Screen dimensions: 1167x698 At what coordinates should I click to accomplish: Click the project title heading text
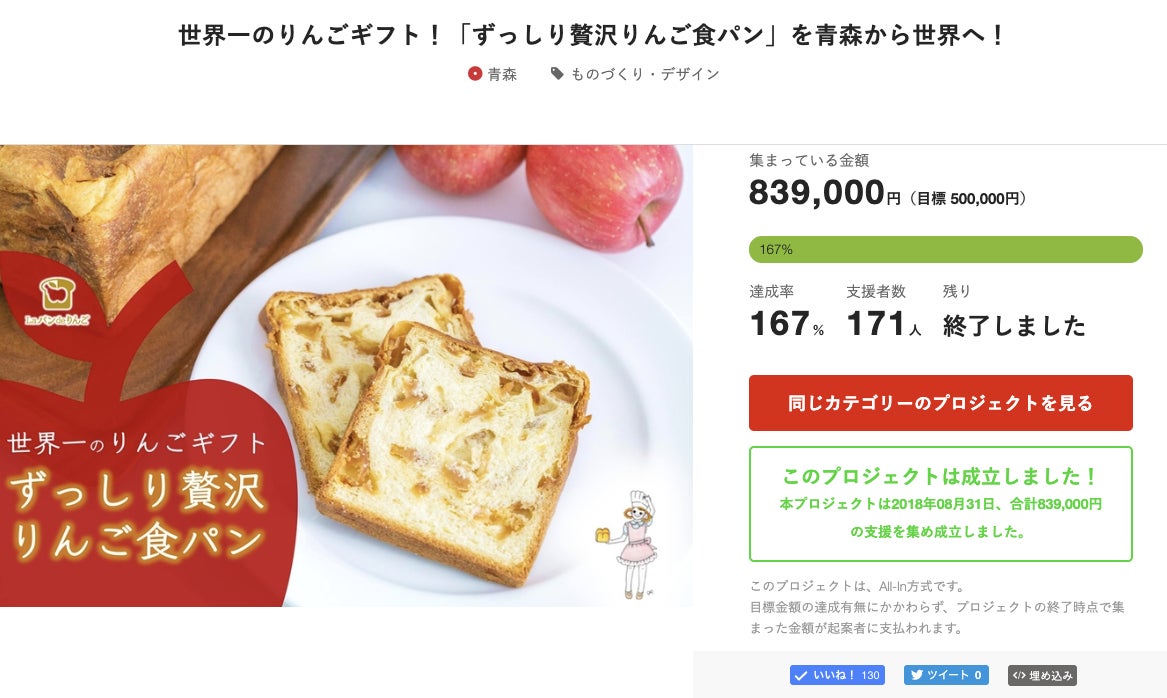pos(591,36)
